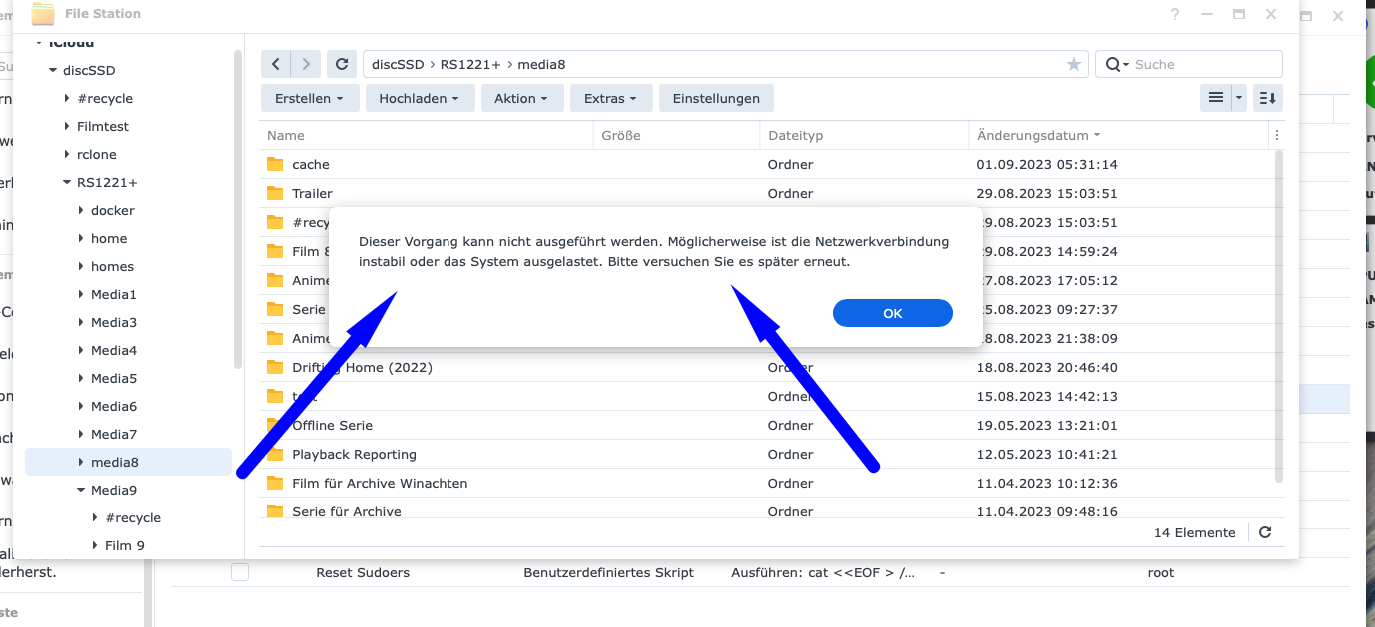Viewport: 1375px width, 627px height.
Task: Open Einstellungen settings
Action: coord(716,98)
